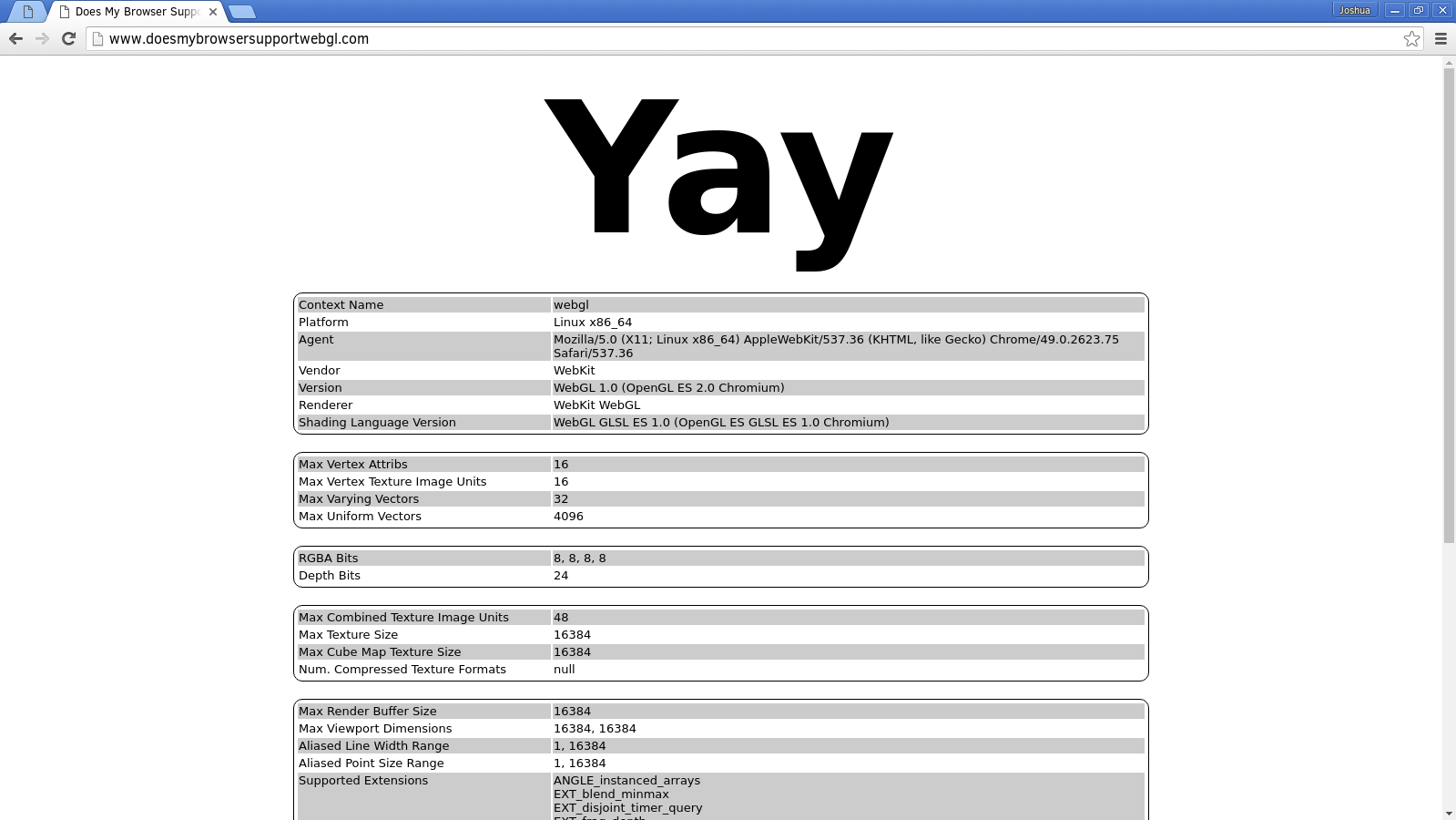Click the browser forward arrow
The height and width of the screenshot is (820, 1456).
(x=42, y=38)
